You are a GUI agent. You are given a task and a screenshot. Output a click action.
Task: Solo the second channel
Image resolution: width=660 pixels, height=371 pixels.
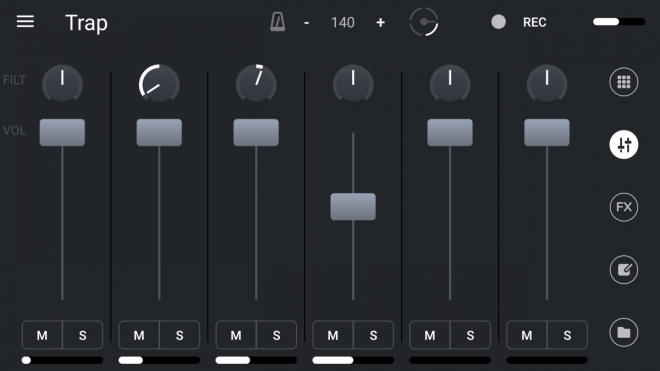[179, 335]
